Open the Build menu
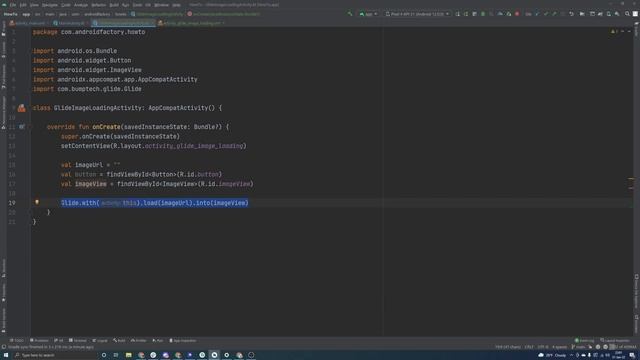This screenshot has height=360, width=640. pyautogui.click(x=114, y=5)
